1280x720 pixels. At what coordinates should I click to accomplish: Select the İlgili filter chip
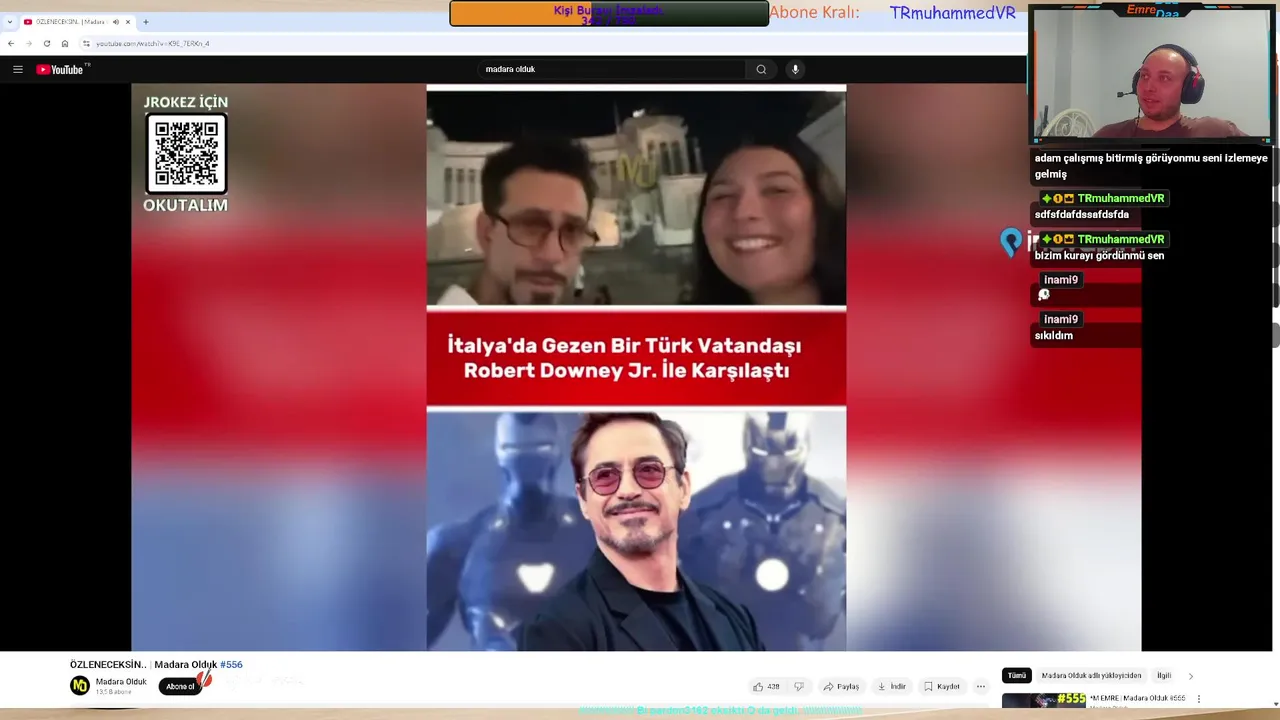1164,675
